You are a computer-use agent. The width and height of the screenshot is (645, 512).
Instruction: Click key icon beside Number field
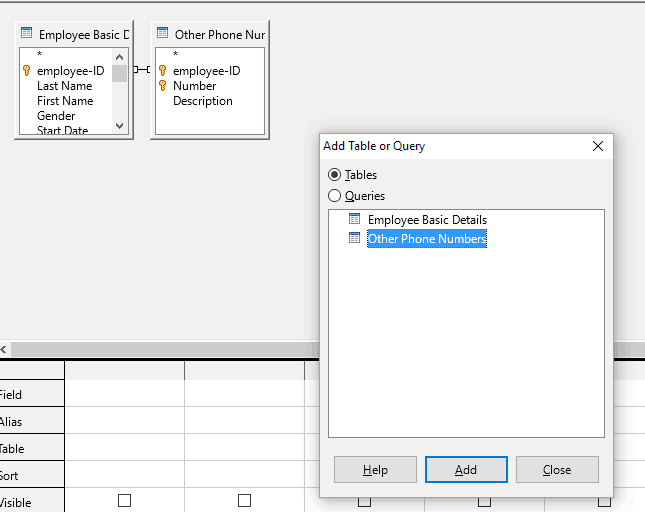click(162, 86)
